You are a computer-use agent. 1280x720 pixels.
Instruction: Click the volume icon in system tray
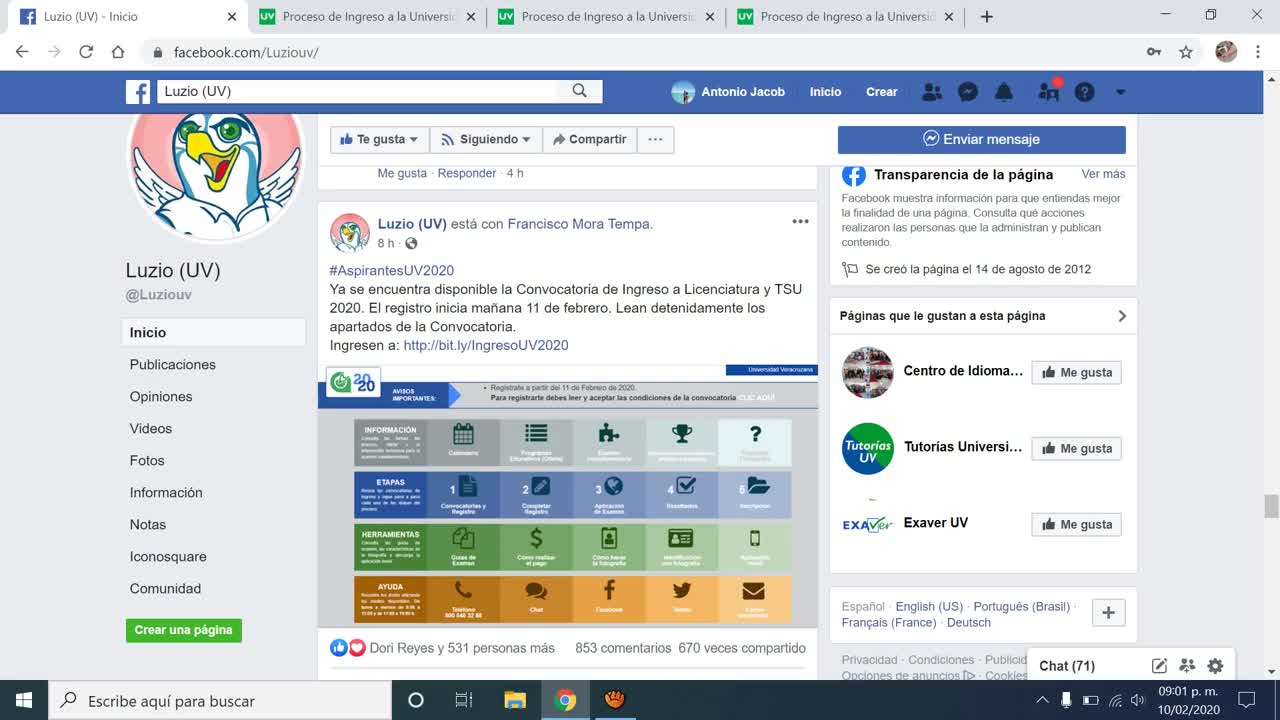pos(1137,700)
